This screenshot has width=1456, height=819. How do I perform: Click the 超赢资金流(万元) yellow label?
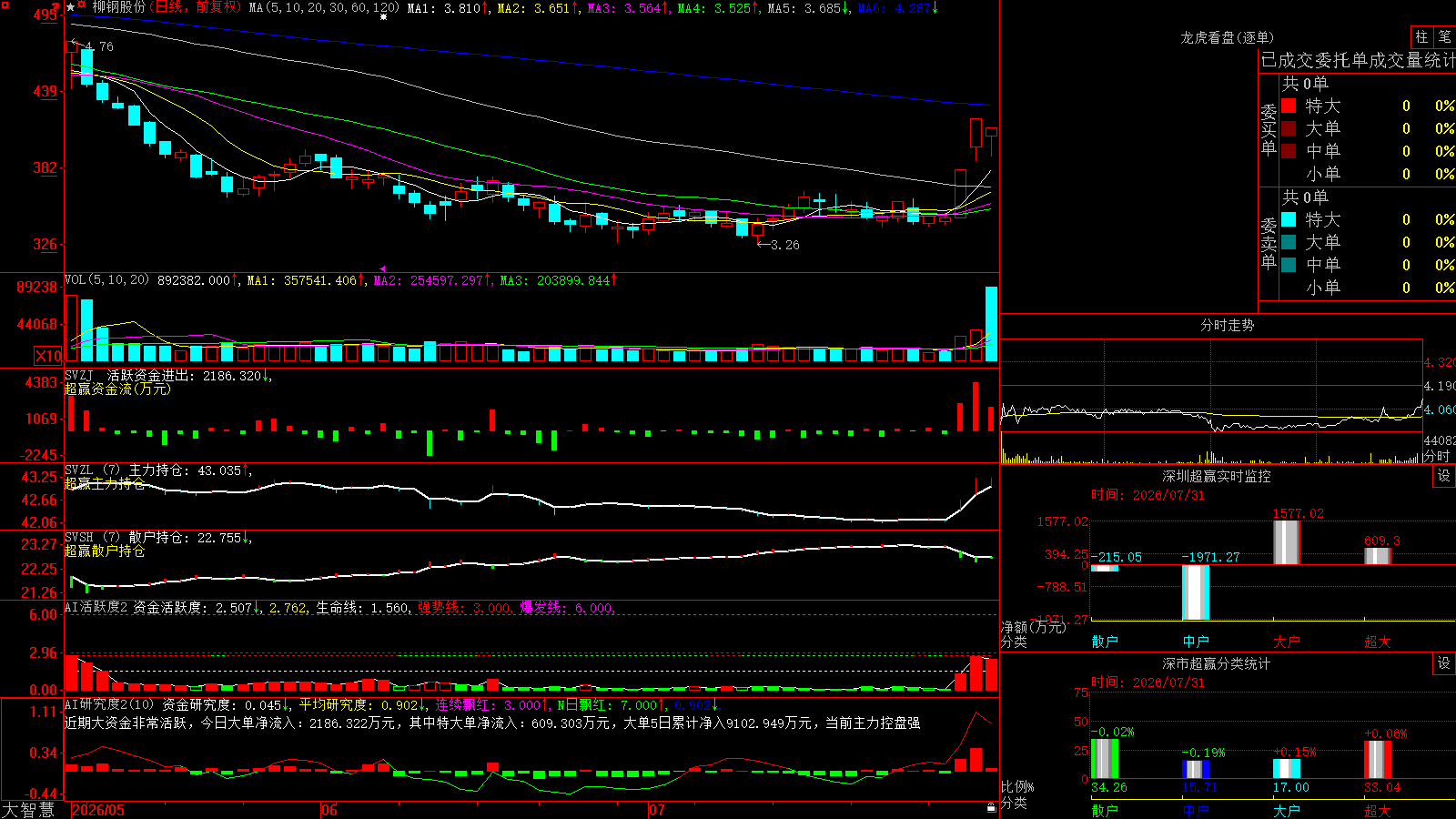pyautogui.click(x=117, y=389)
